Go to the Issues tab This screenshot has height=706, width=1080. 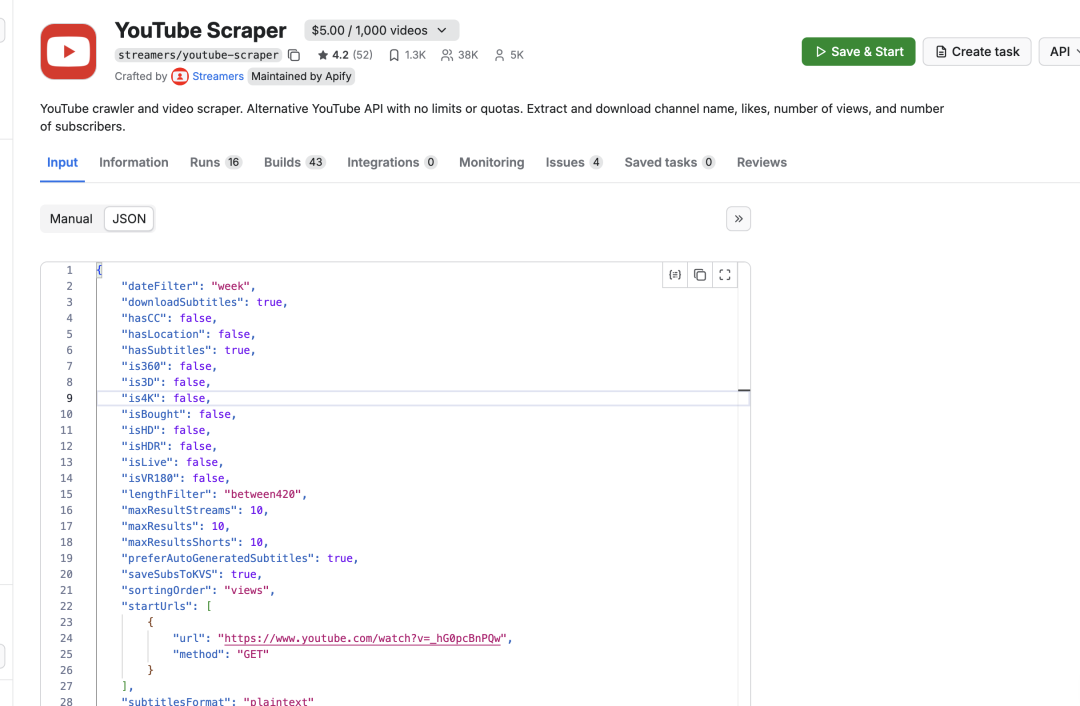pyautogui.click(x=573, y=162)
